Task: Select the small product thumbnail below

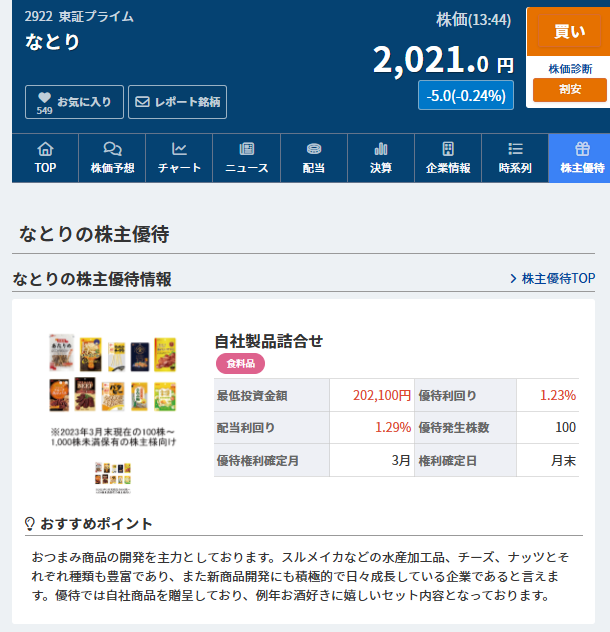Action: (113, 478)
